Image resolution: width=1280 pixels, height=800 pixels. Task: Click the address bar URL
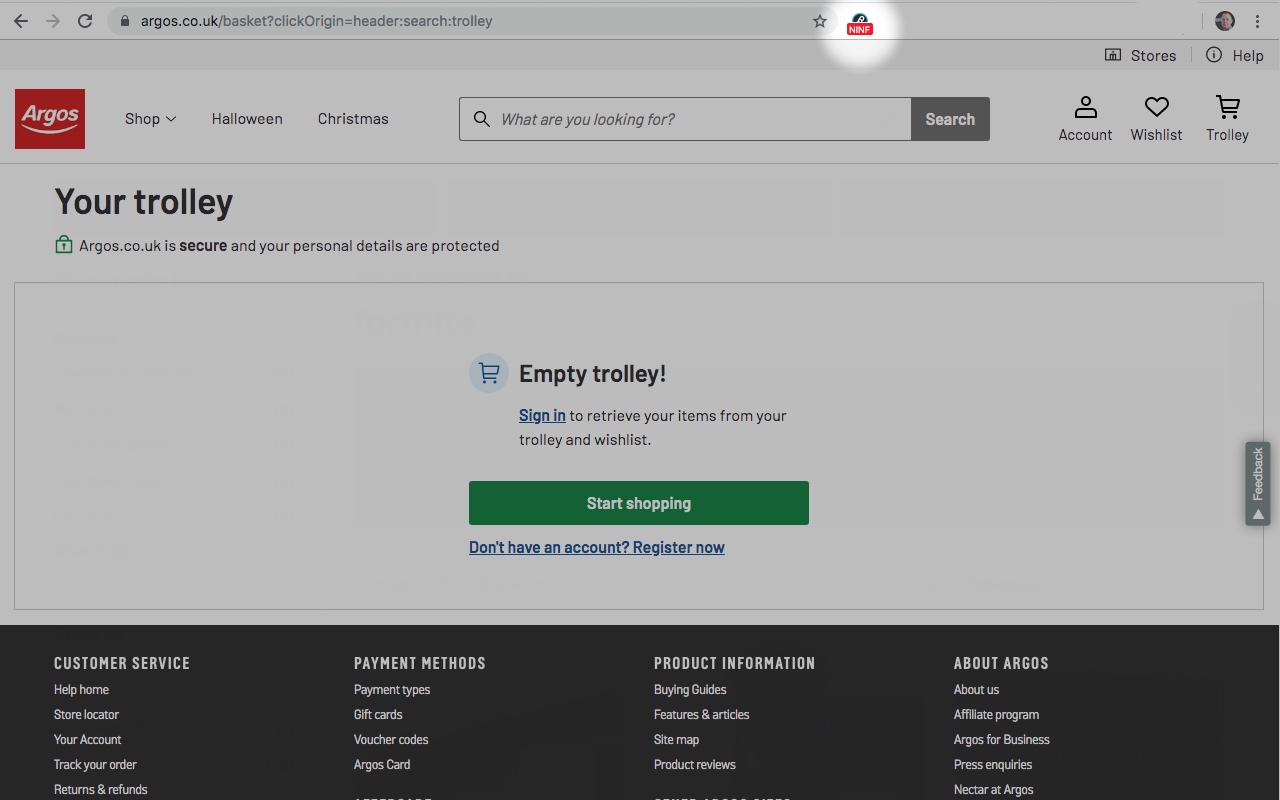coord(316,21)
